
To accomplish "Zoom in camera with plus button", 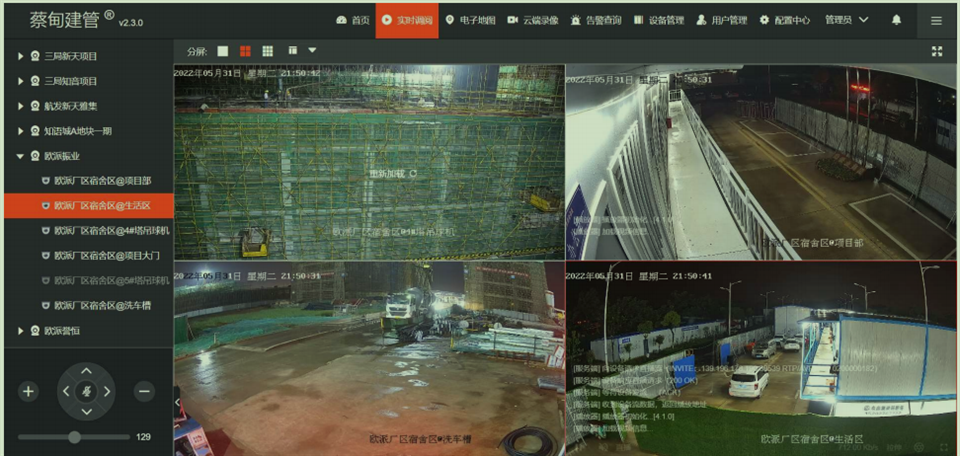I will click(x=28, y=392).
